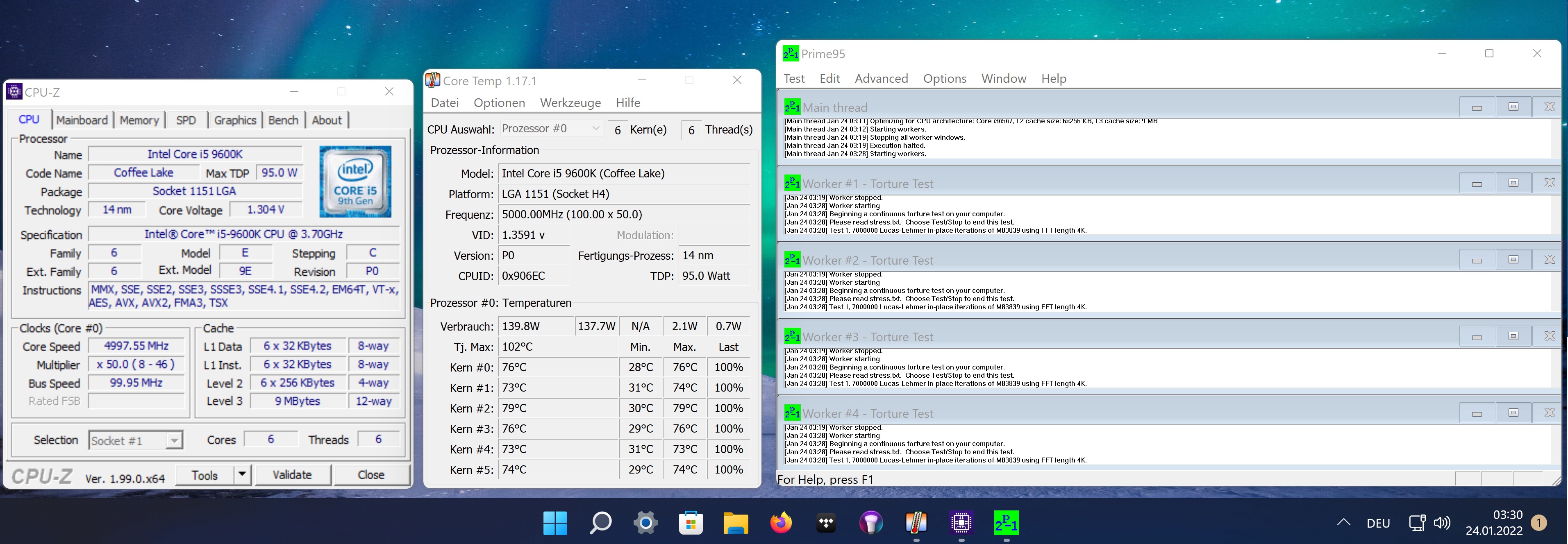Open the Optionen menu in Core Temp
The width and height of the screenshot is (1568, 544).
(499, 103)
